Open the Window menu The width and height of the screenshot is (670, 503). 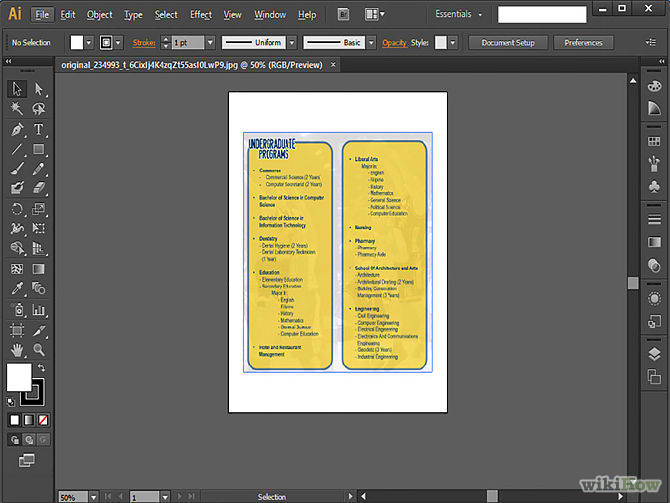coord(270,15)
